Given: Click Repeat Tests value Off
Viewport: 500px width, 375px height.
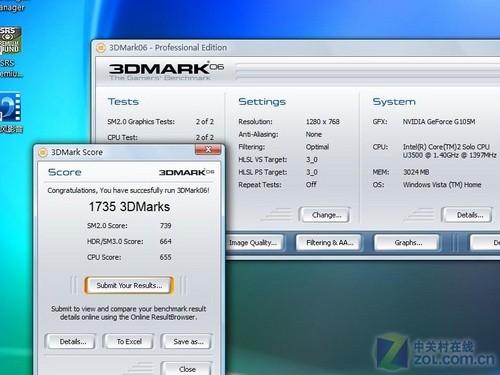Looking at the screenshot, I should click(311, 185).
